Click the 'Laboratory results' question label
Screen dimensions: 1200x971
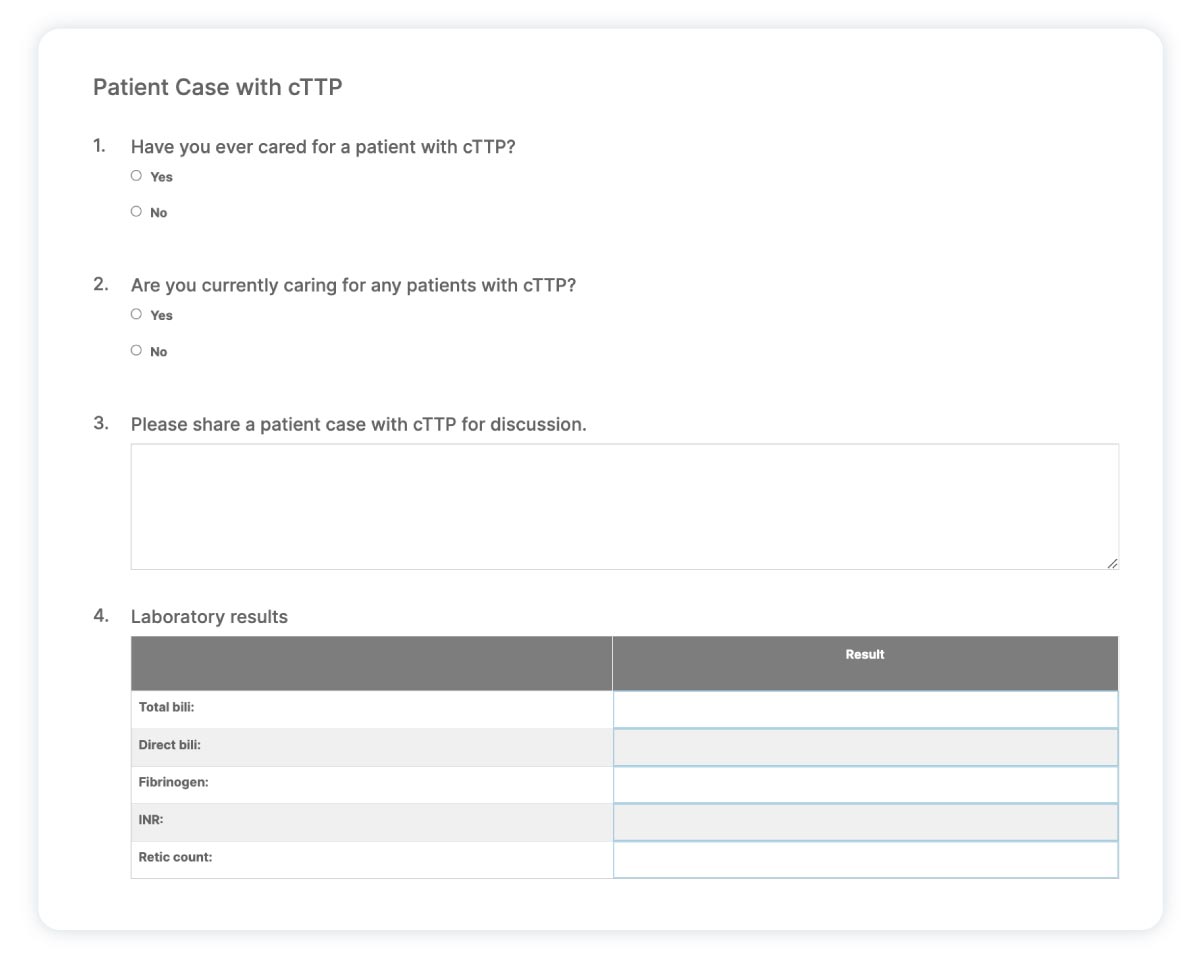coord(209,617)
